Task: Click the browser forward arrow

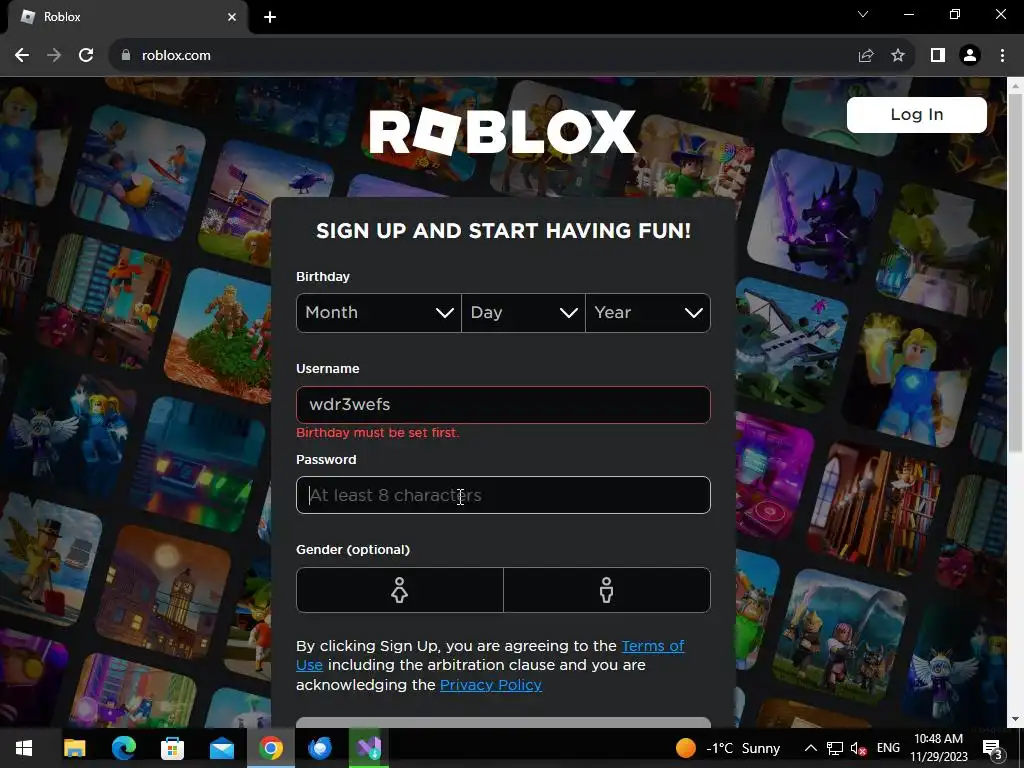Action: click(x=54, y=56)
